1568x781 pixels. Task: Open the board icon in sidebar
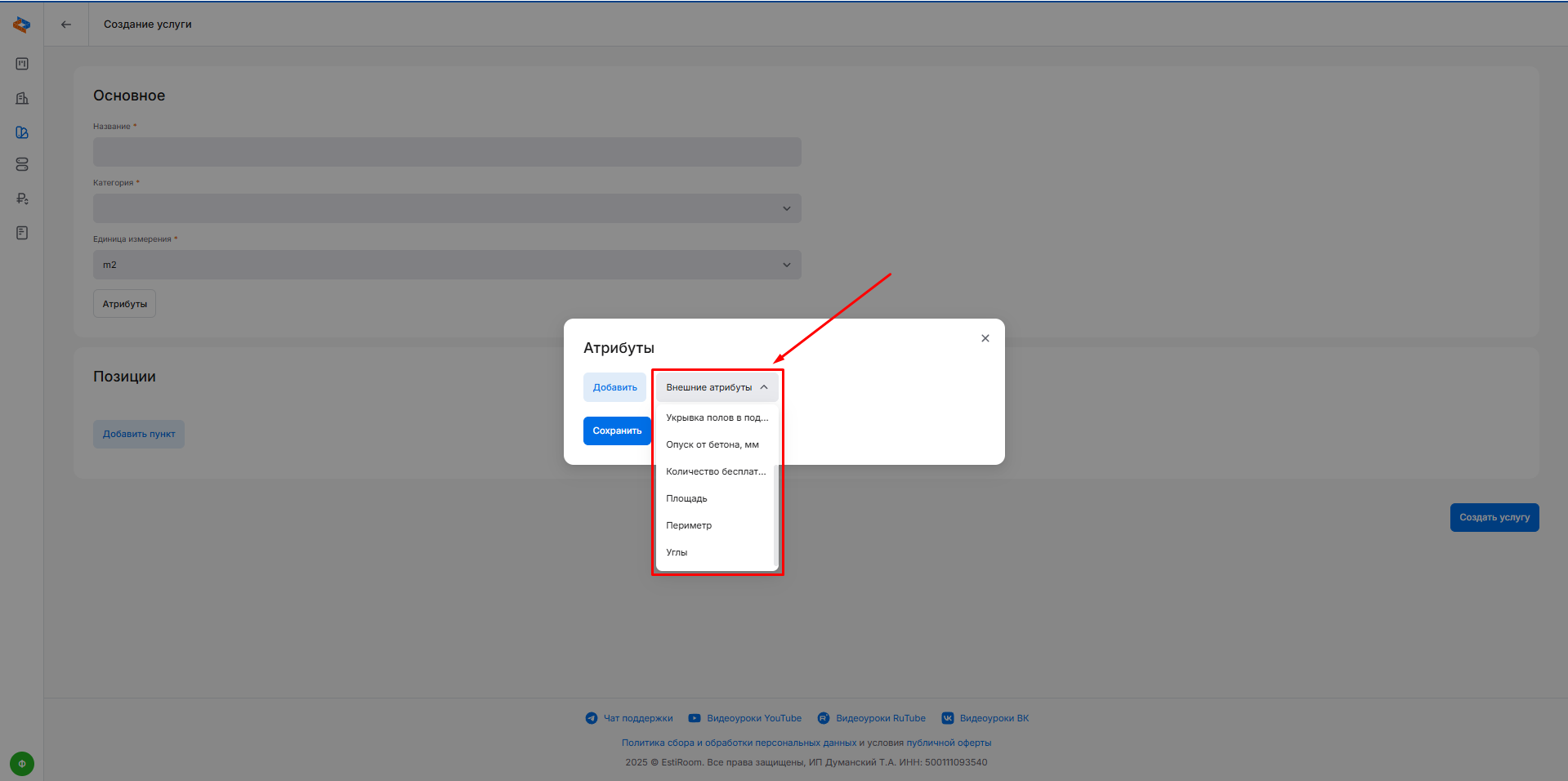coord(22,64)
